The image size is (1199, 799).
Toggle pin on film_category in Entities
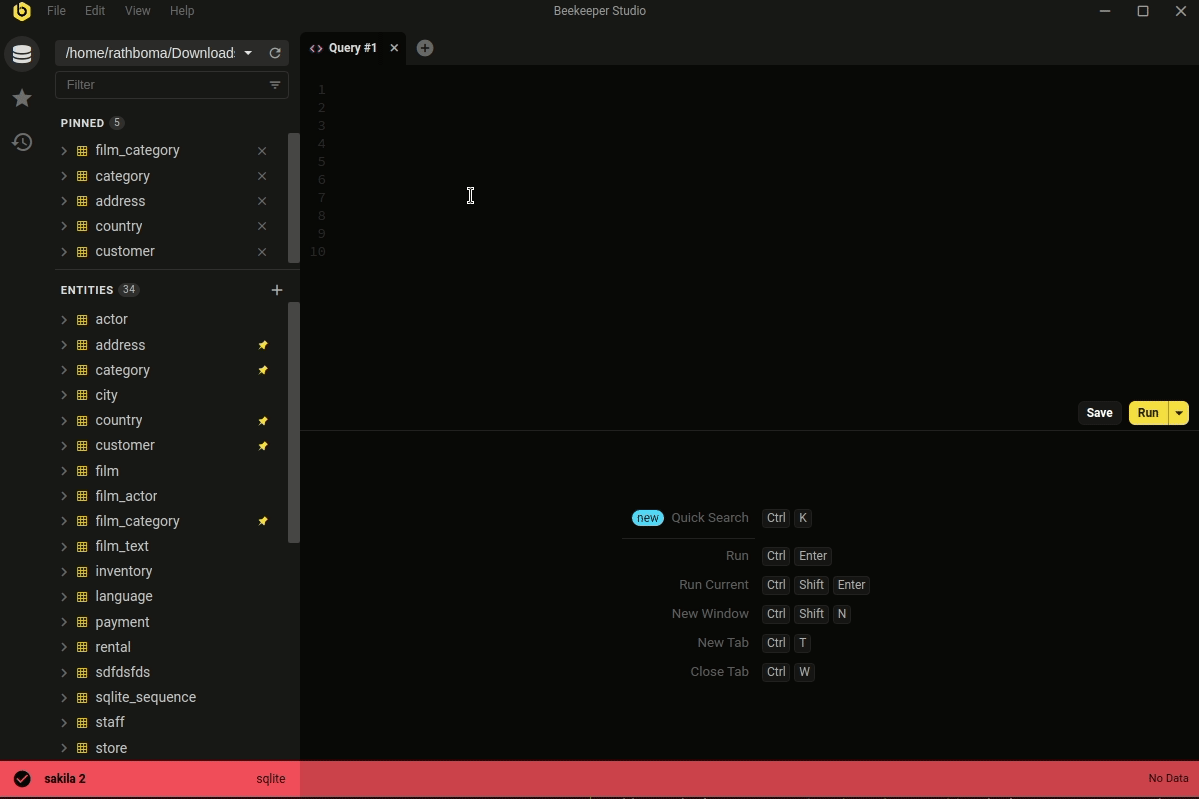[263, 521]
